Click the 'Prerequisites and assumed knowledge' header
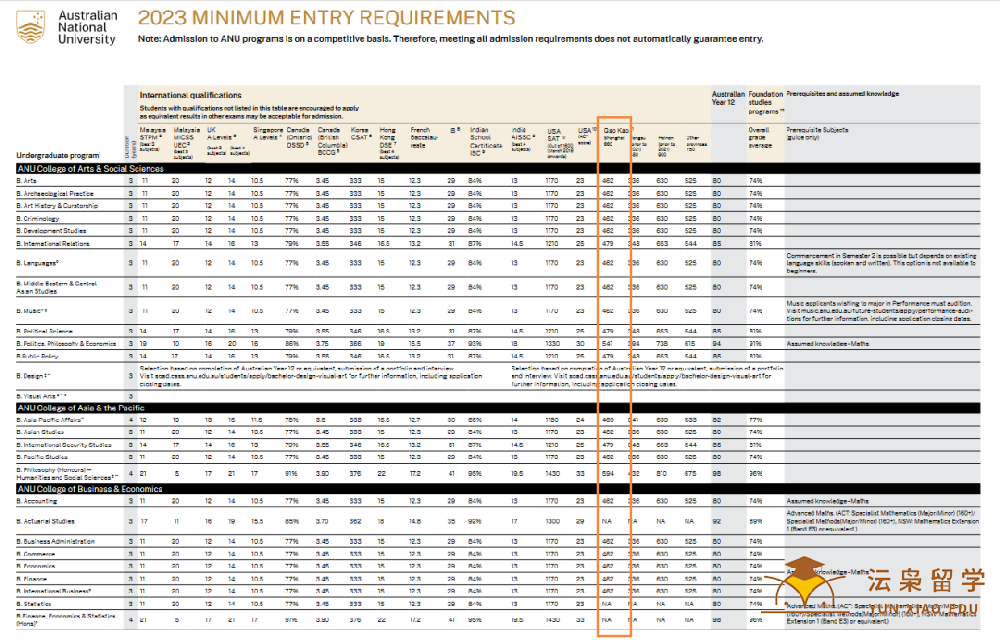Screen dimensions: 1000x643 (842, 94)
